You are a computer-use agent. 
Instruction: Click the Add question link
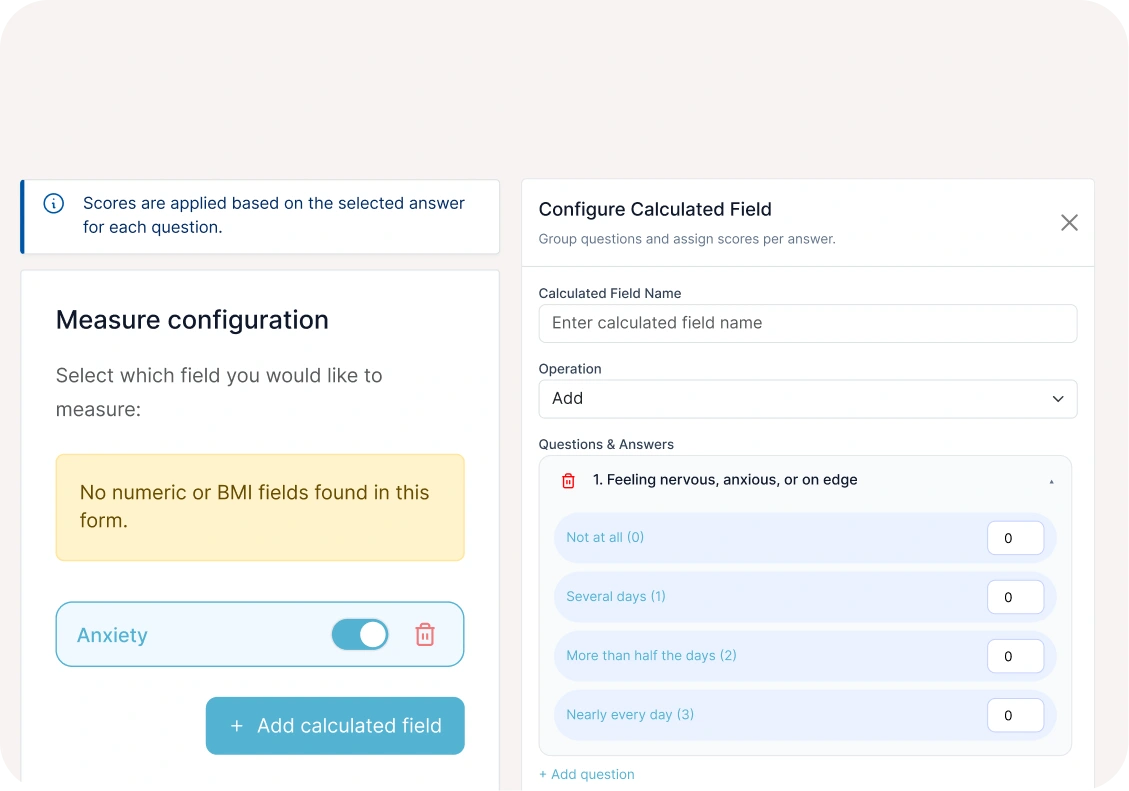(587, 774)
